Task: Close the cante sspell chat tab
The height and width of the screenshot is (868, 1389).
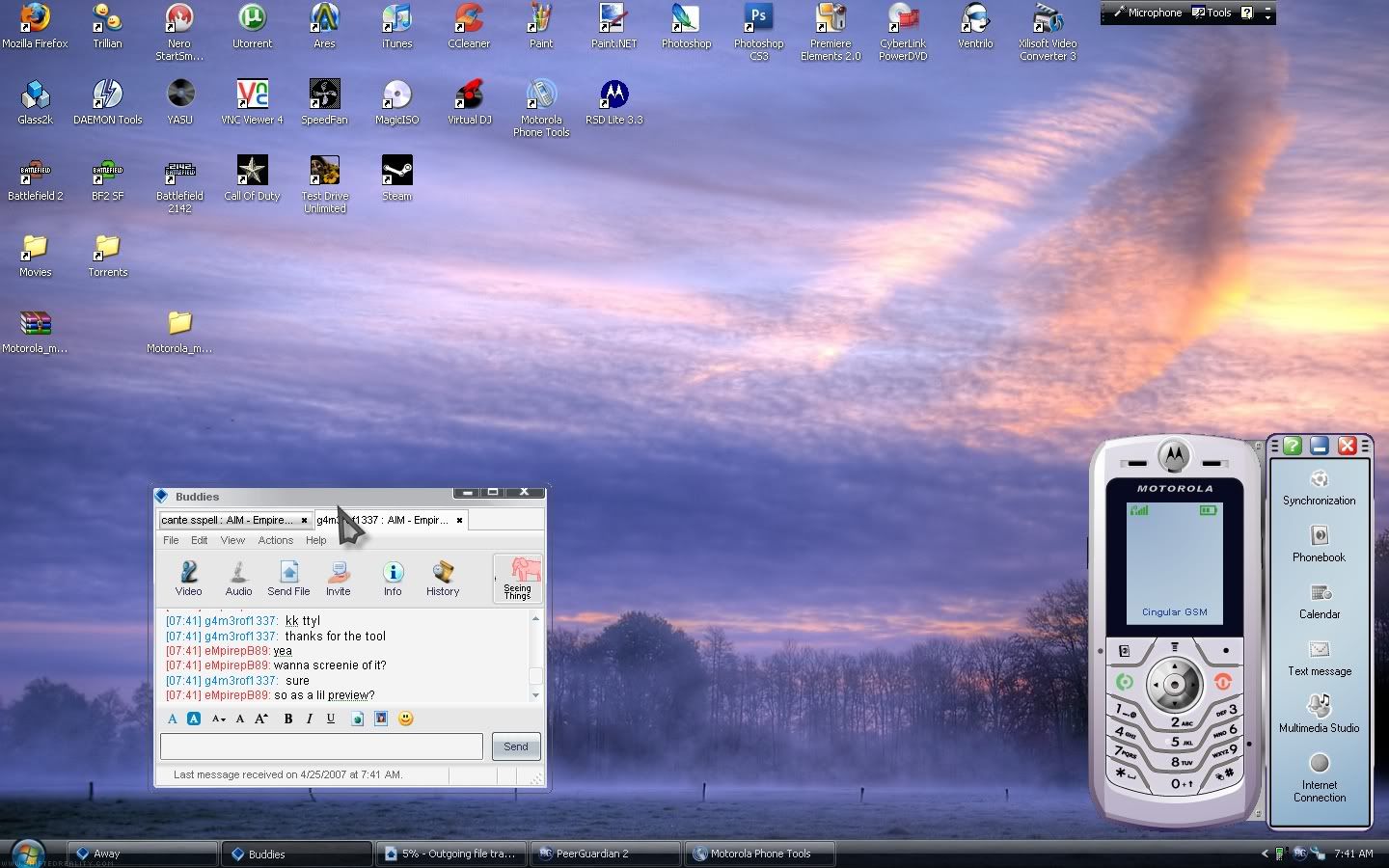Action: coord(304,520)
